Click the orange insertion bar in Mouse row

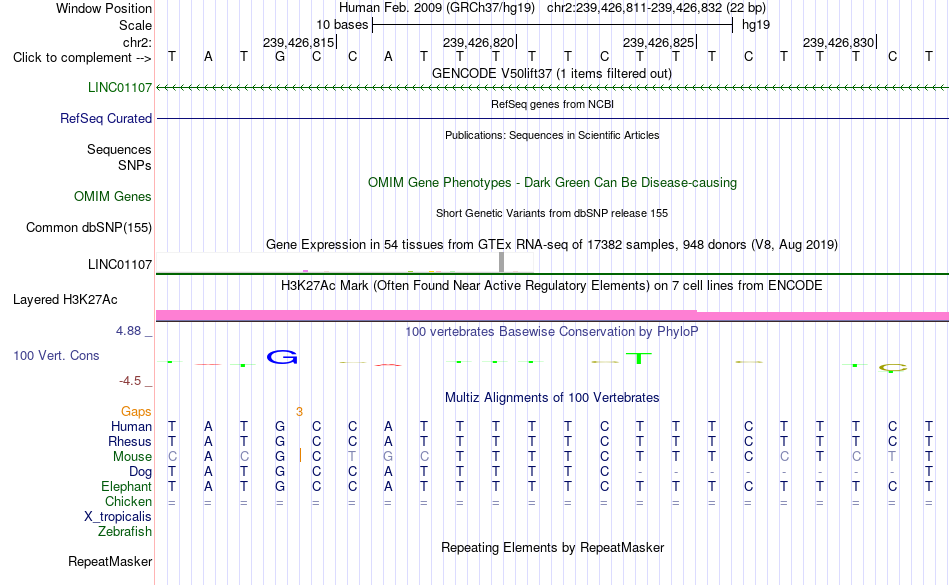pos(300,455)
